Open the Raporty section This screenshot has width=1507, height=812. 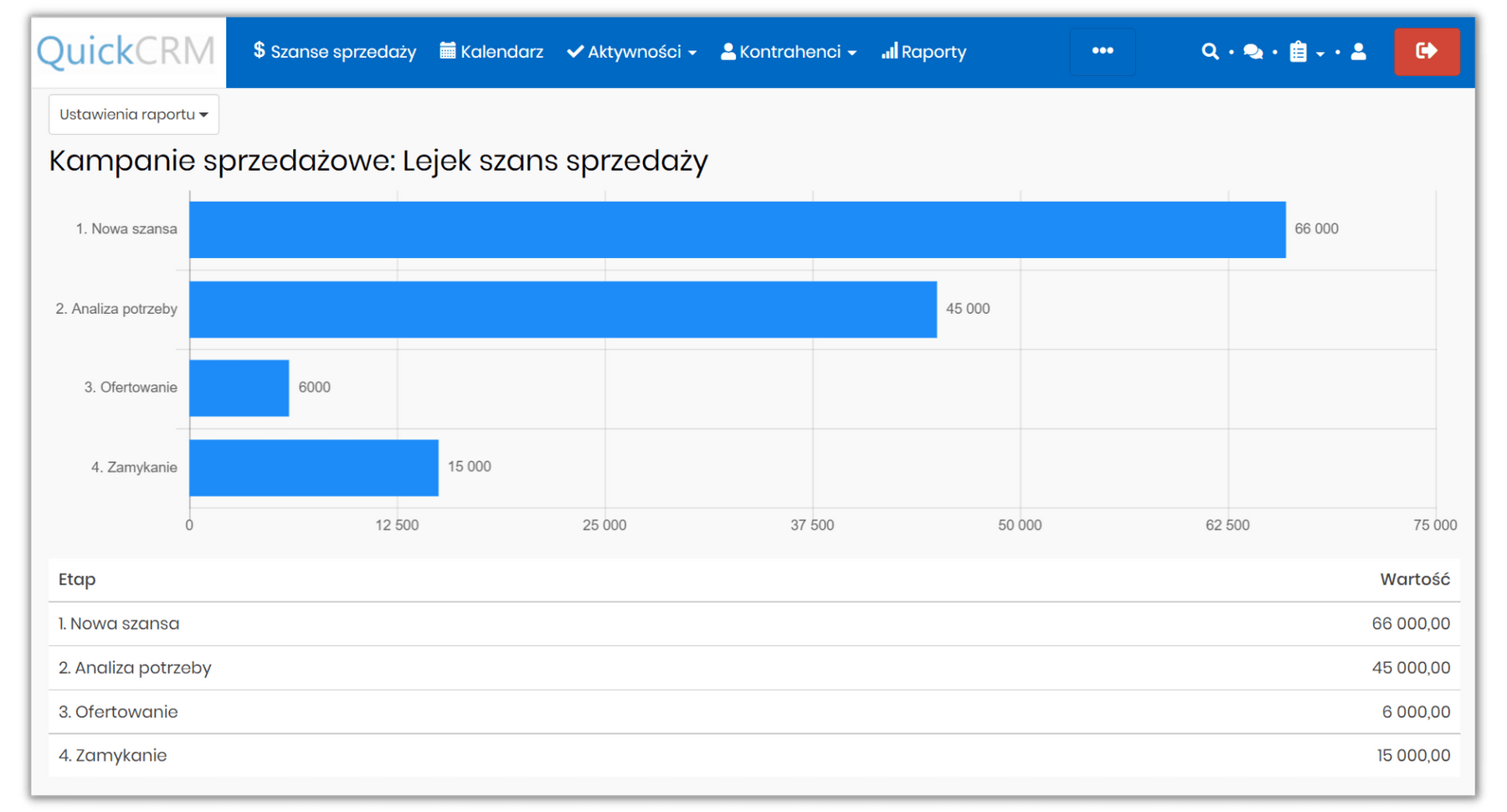[934, 51]
